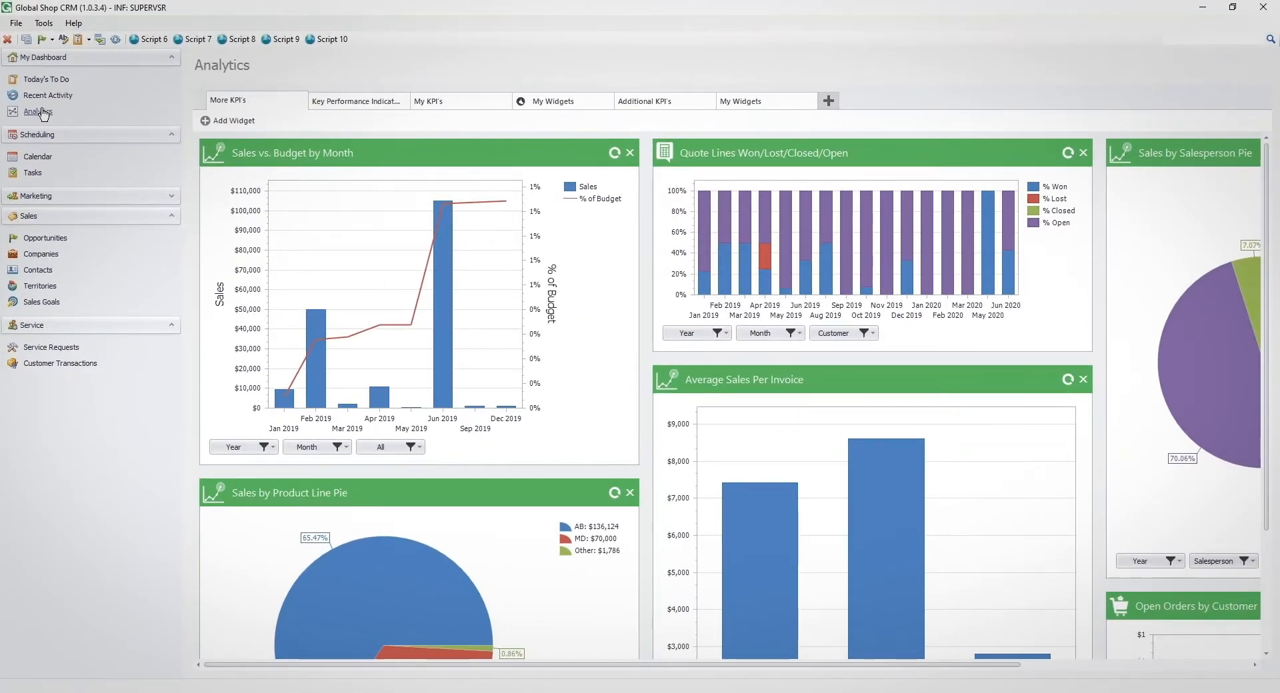
Task: Switch to the Additional KPI's tab
Action: 664,101
